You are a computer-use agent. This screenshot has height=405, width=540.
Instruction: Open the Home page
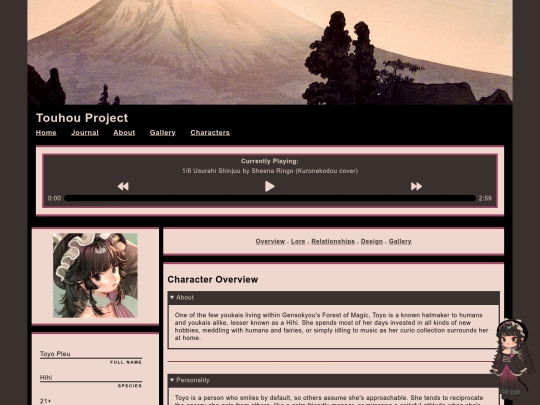(x=46, y=133)
